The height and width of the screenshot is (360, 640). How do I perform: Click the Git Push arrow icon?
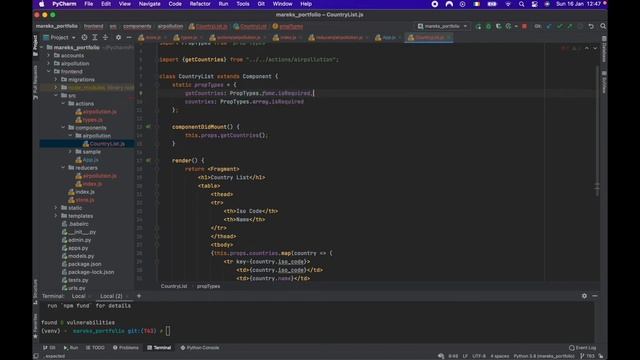(570, 26)
